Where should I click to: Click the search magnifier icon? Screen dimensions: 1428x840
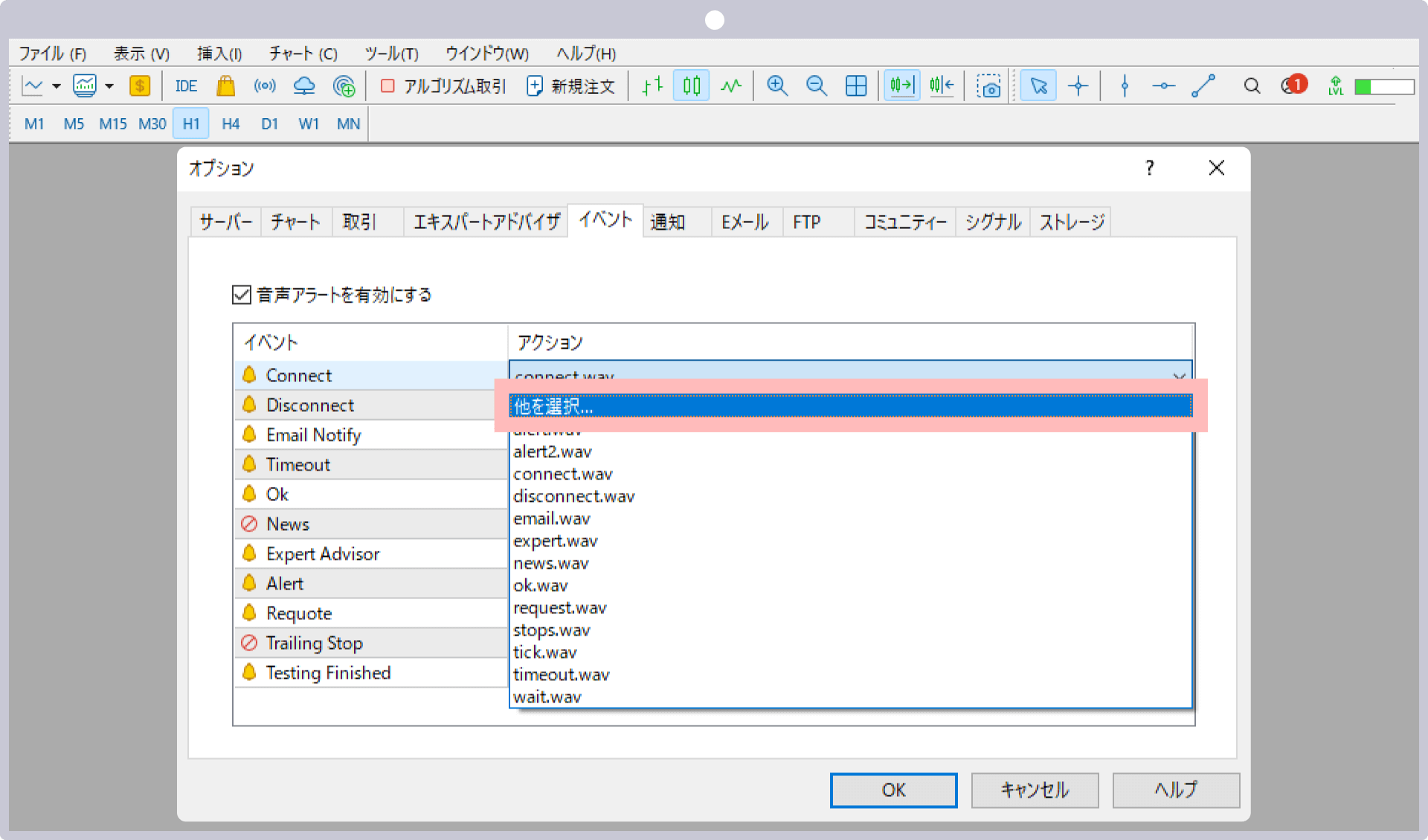coord(1252,86)
